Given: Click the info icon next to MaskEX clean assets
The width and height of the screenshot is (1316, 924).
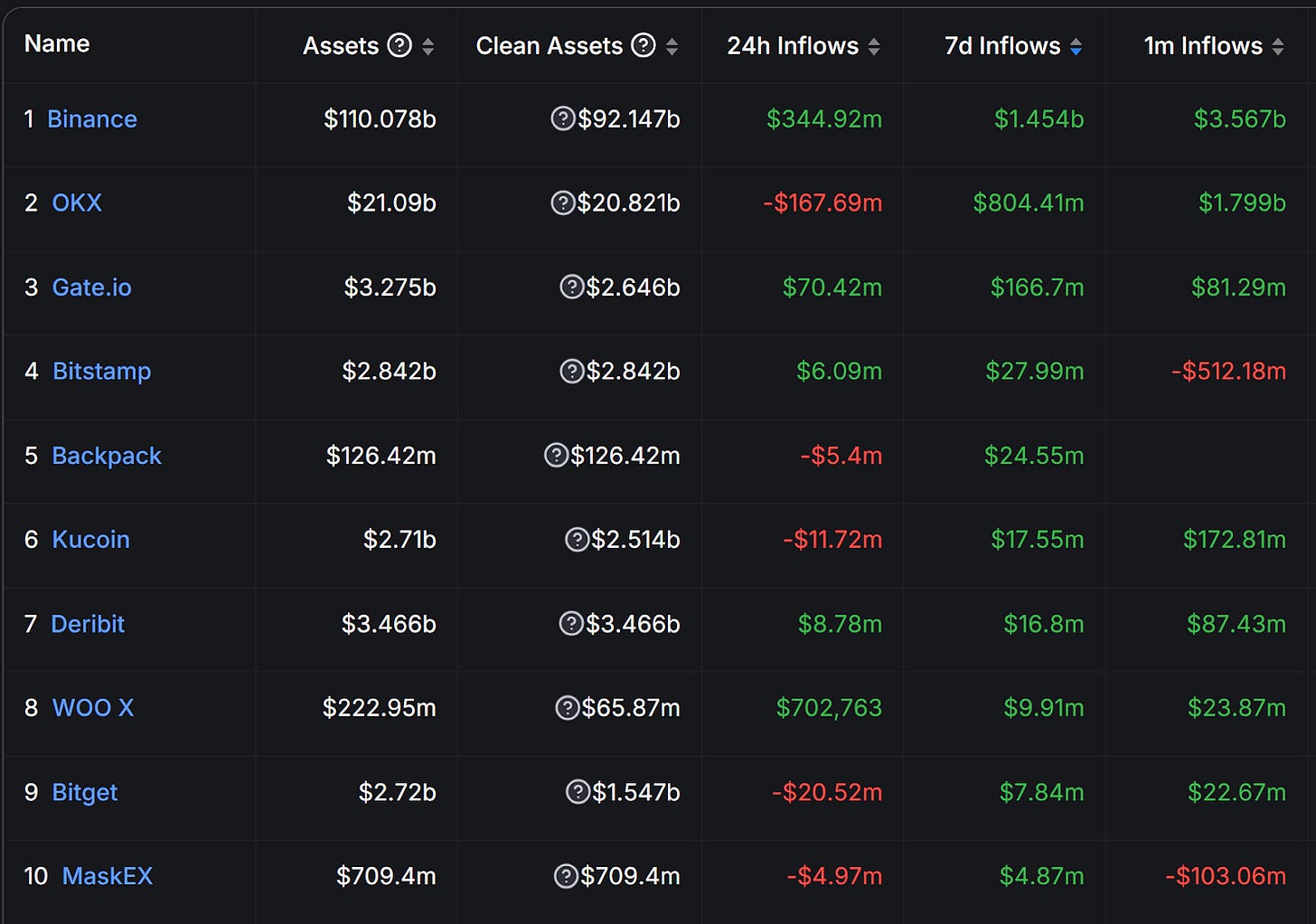Looking at the screenshot, I should tap(566, 875).
